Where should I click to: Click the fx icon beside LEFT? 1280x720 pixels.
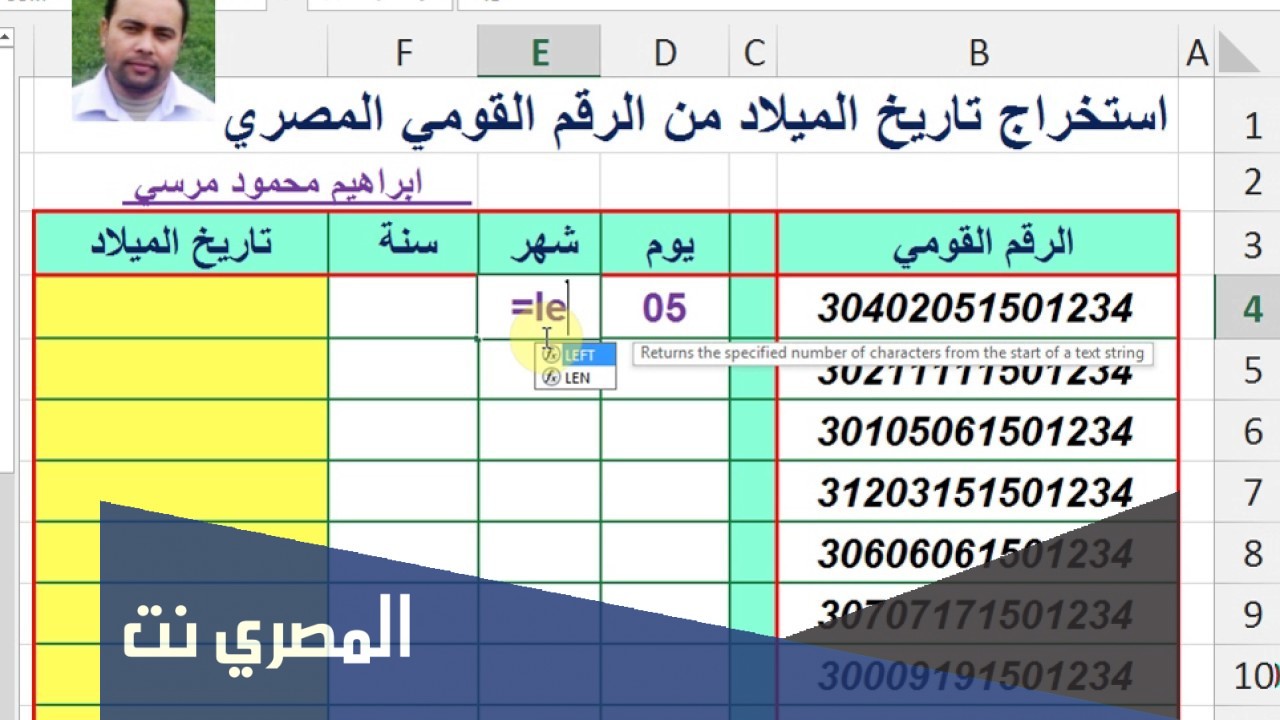pyautogui.click(x=549, y=355)
